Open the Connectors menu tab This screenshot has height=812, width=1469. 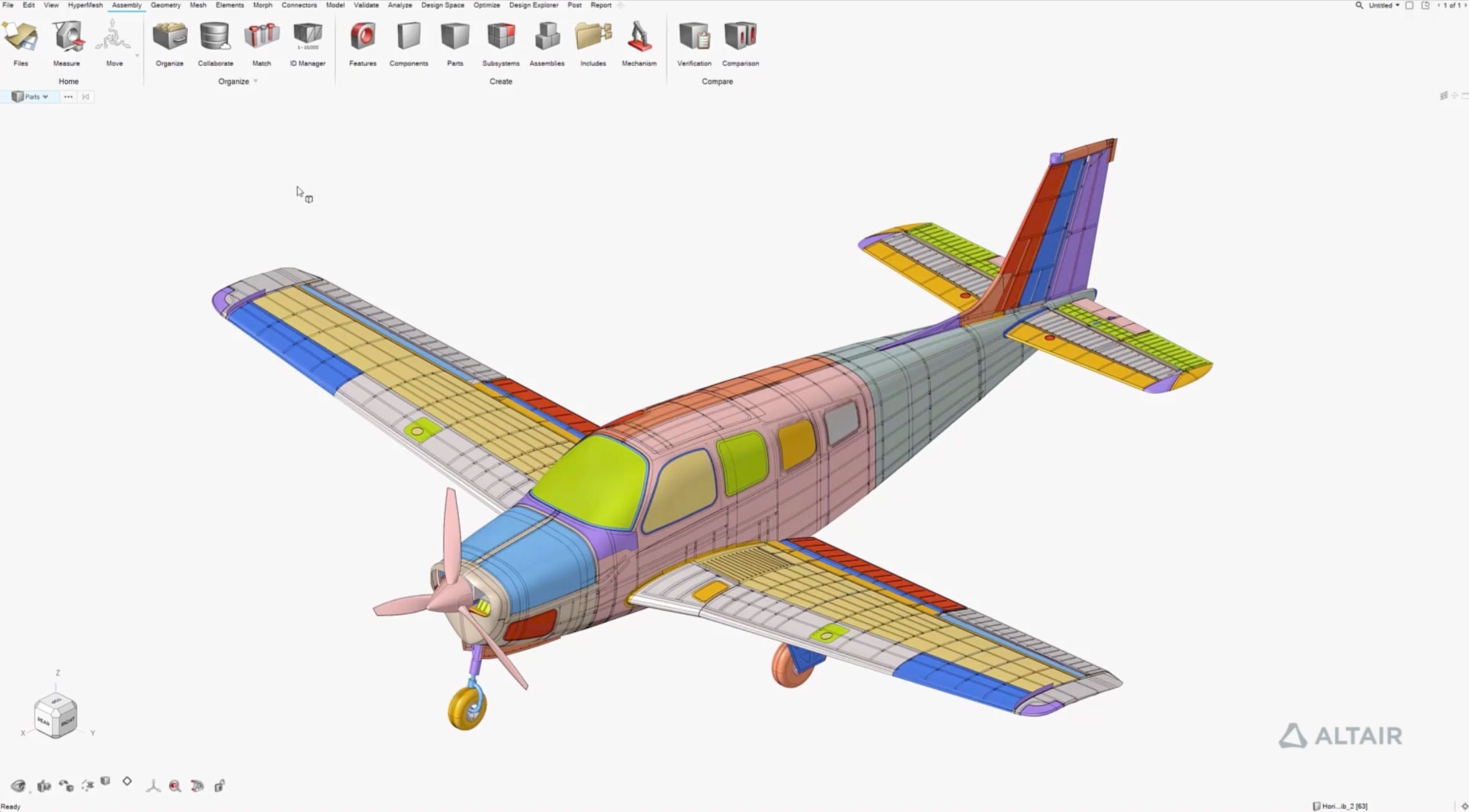pos(299,5)
